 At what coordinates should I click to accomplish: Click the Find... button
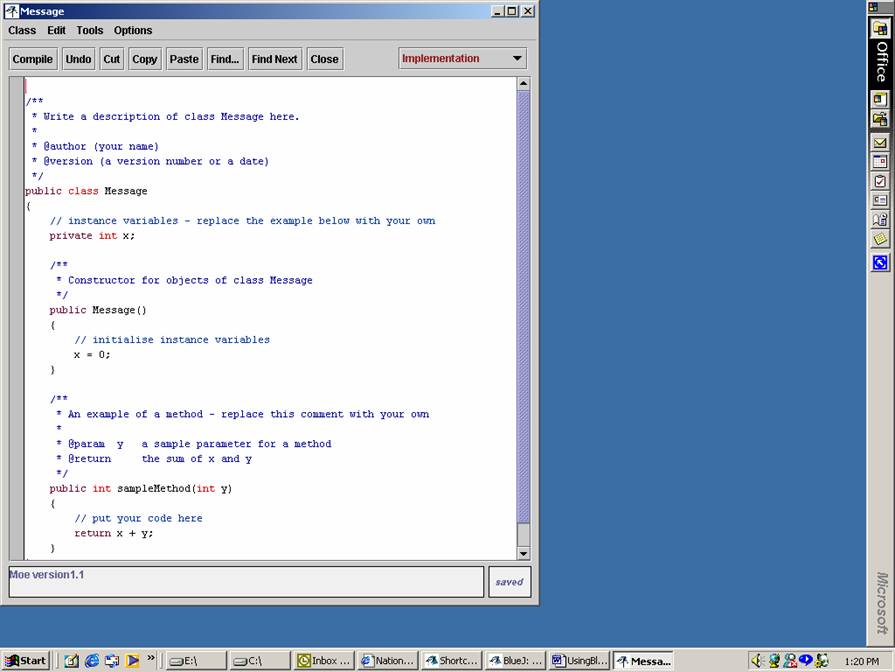tap(225, 59)
